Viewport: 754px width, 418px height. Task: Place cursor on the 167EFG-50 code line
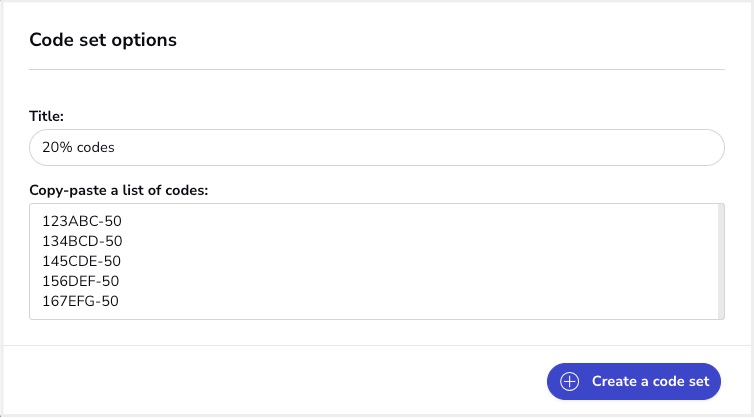point(80,301)
